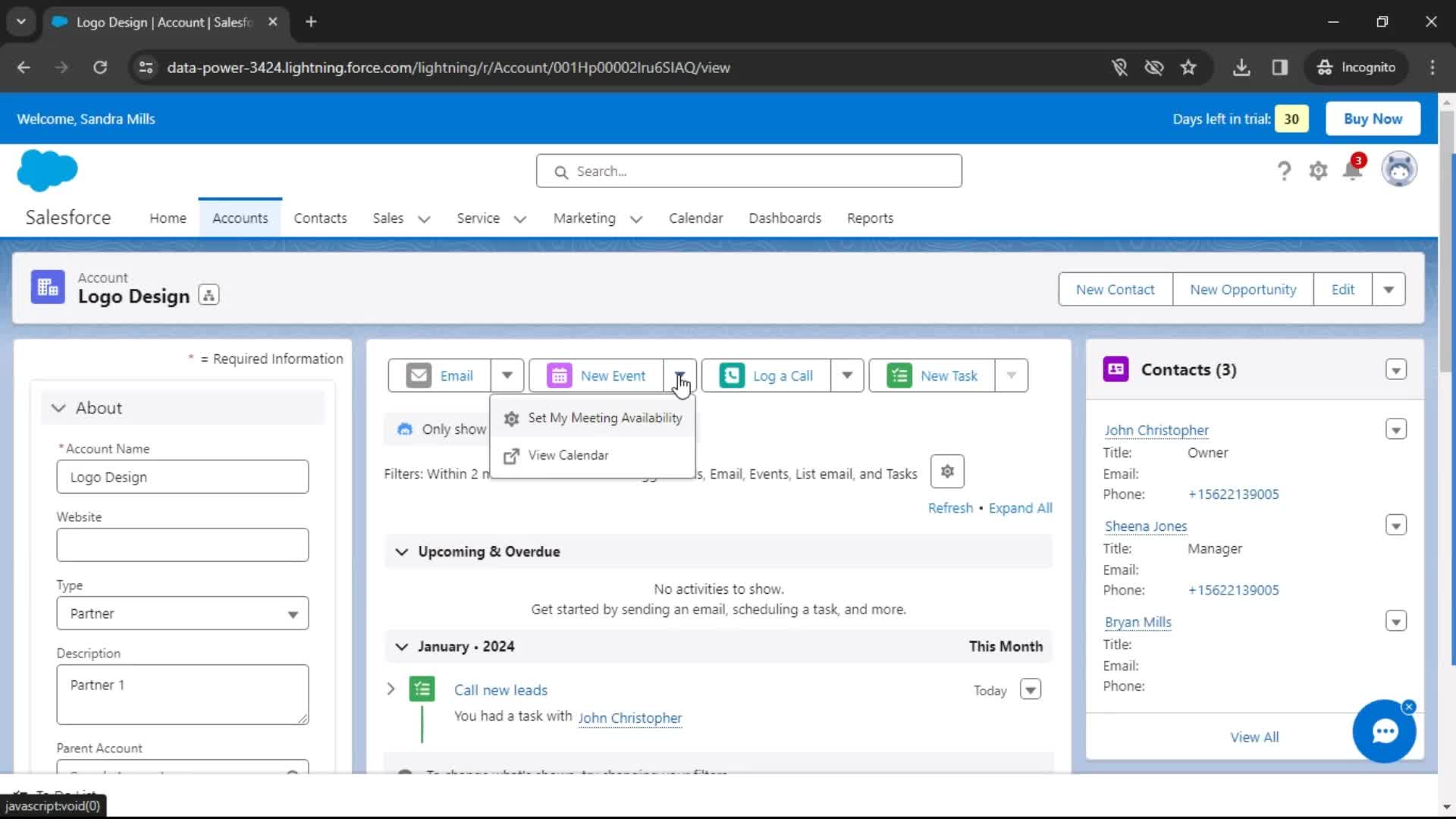Open Sheena Jones contact link
1456x819 pixels.
1146,526
